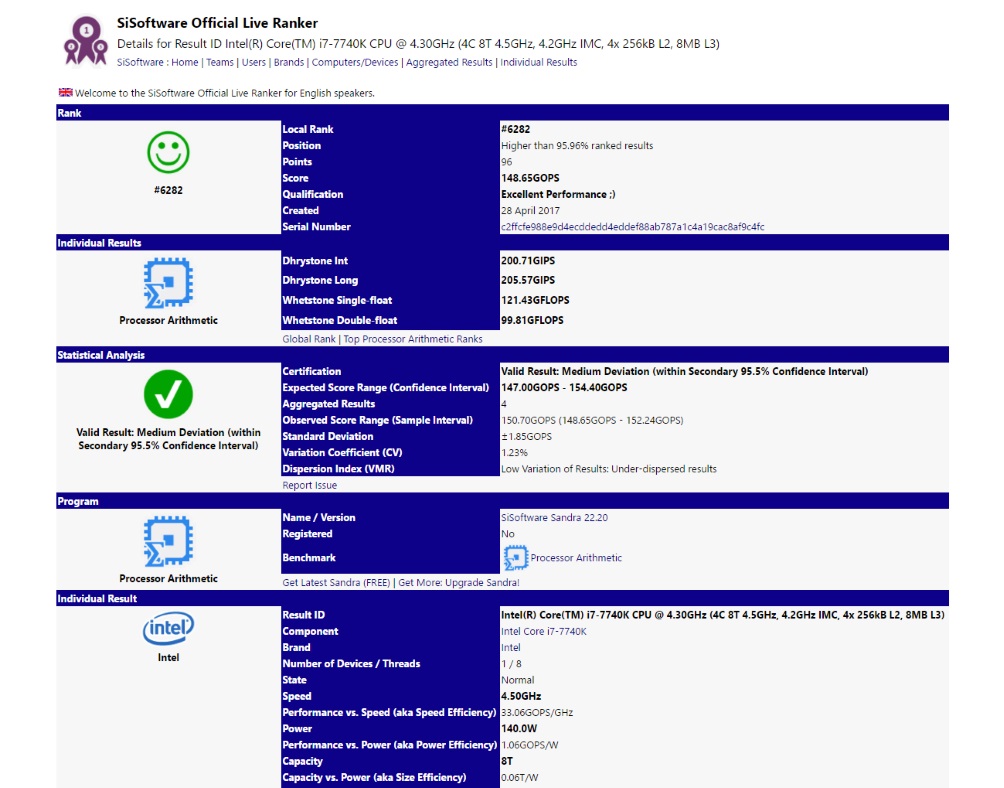Open the Global Rank link

tap(309, 339)
